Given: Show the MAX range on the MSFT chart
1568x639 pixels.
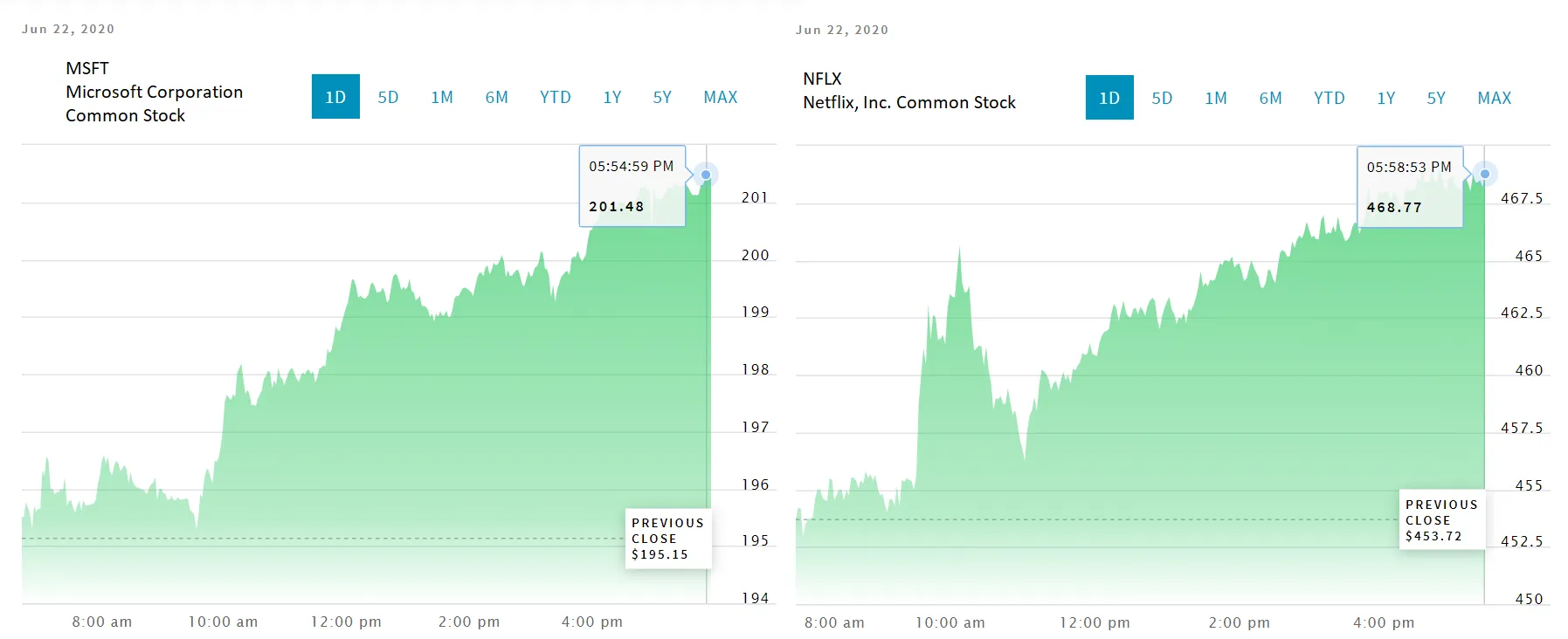Looking at the screenshot, I should 721,97.
